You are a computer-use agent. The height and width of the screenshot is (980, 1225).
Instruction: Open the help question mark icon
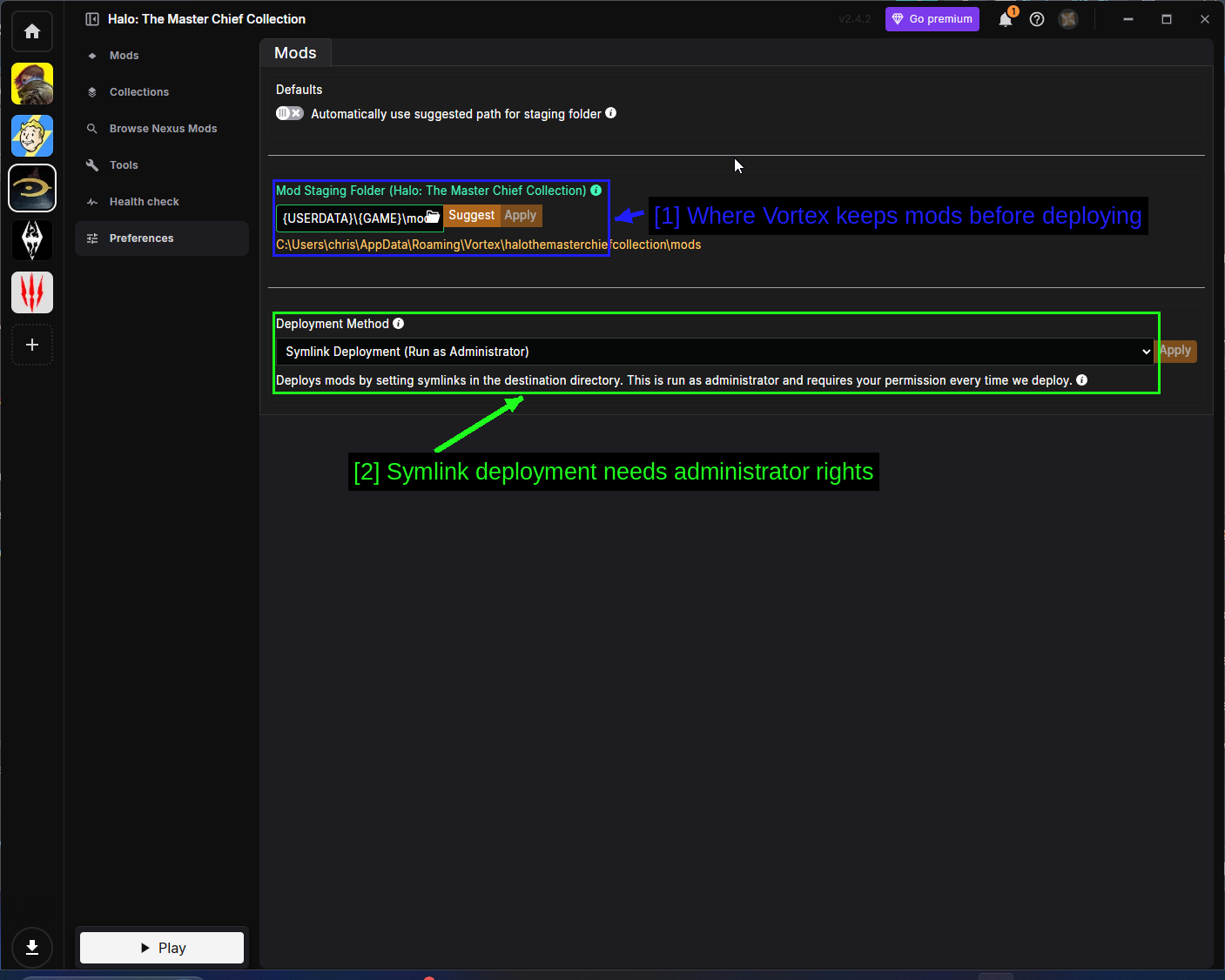pos(1037,19)
